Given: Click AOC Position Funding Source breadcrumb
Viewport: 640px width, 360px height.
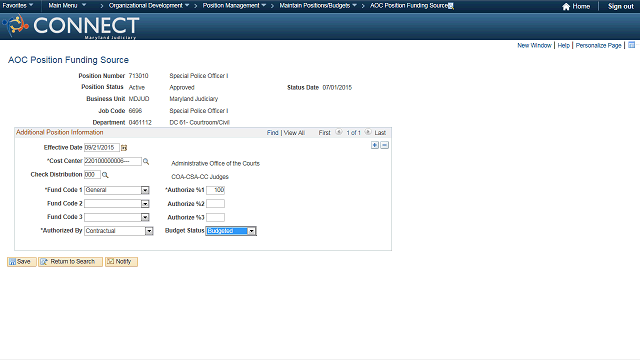Looking at the screenshot, I should pyautogui.click(x=409, y=6).
